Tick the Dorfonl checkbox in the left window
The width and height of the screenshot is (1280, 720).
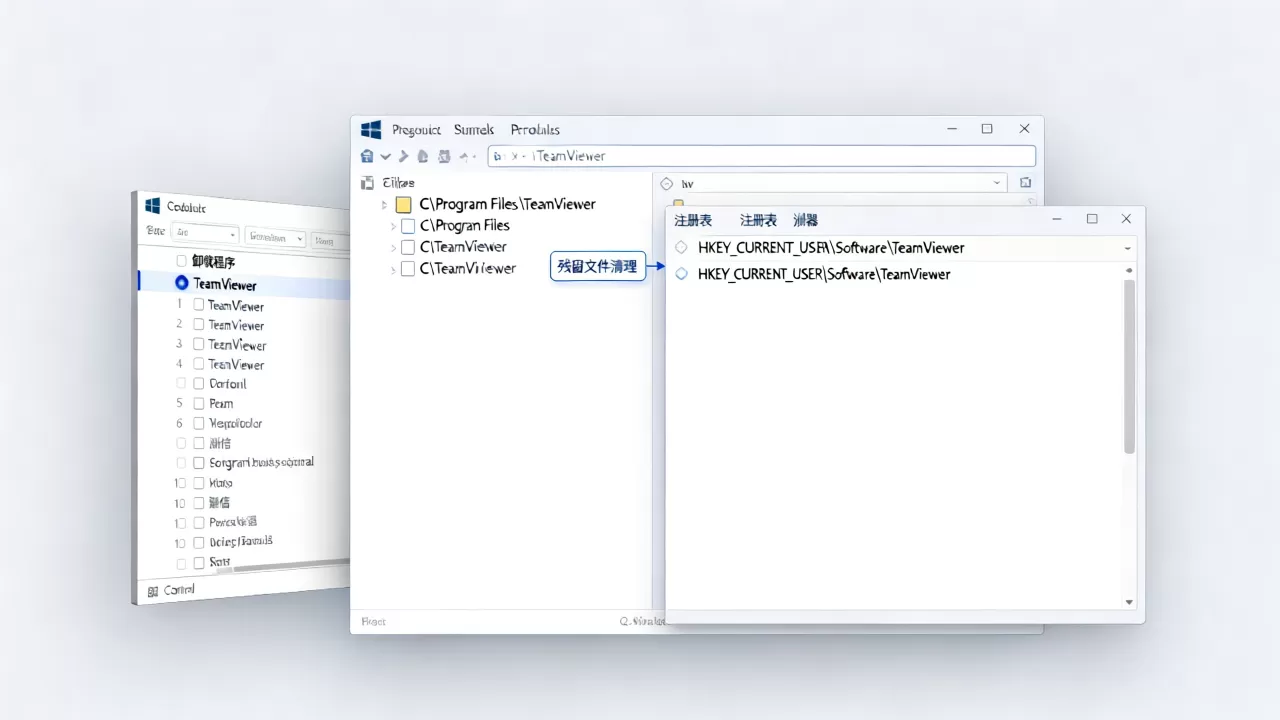pos(199,384)
